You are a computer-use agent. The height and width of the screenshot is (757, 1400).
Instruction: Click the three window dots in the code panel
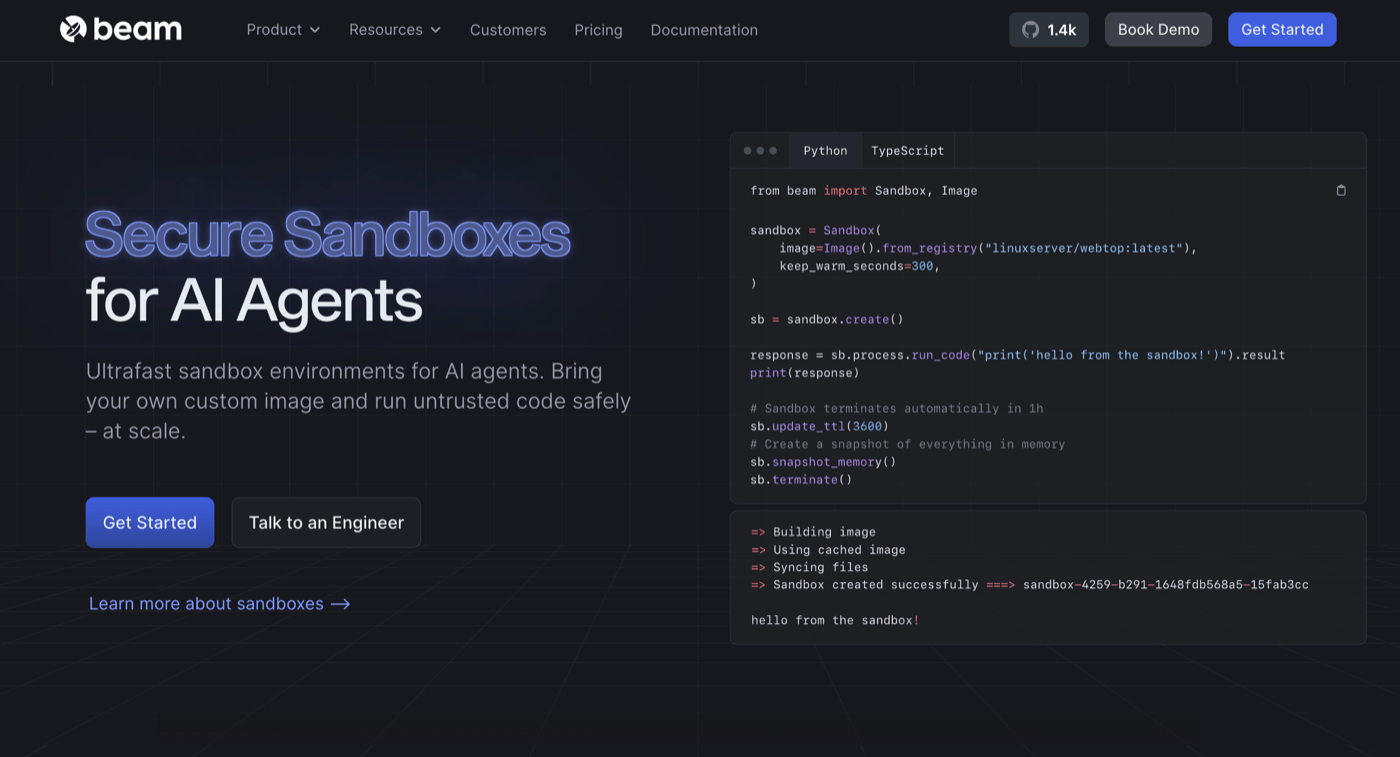click(x=760, y=151)
